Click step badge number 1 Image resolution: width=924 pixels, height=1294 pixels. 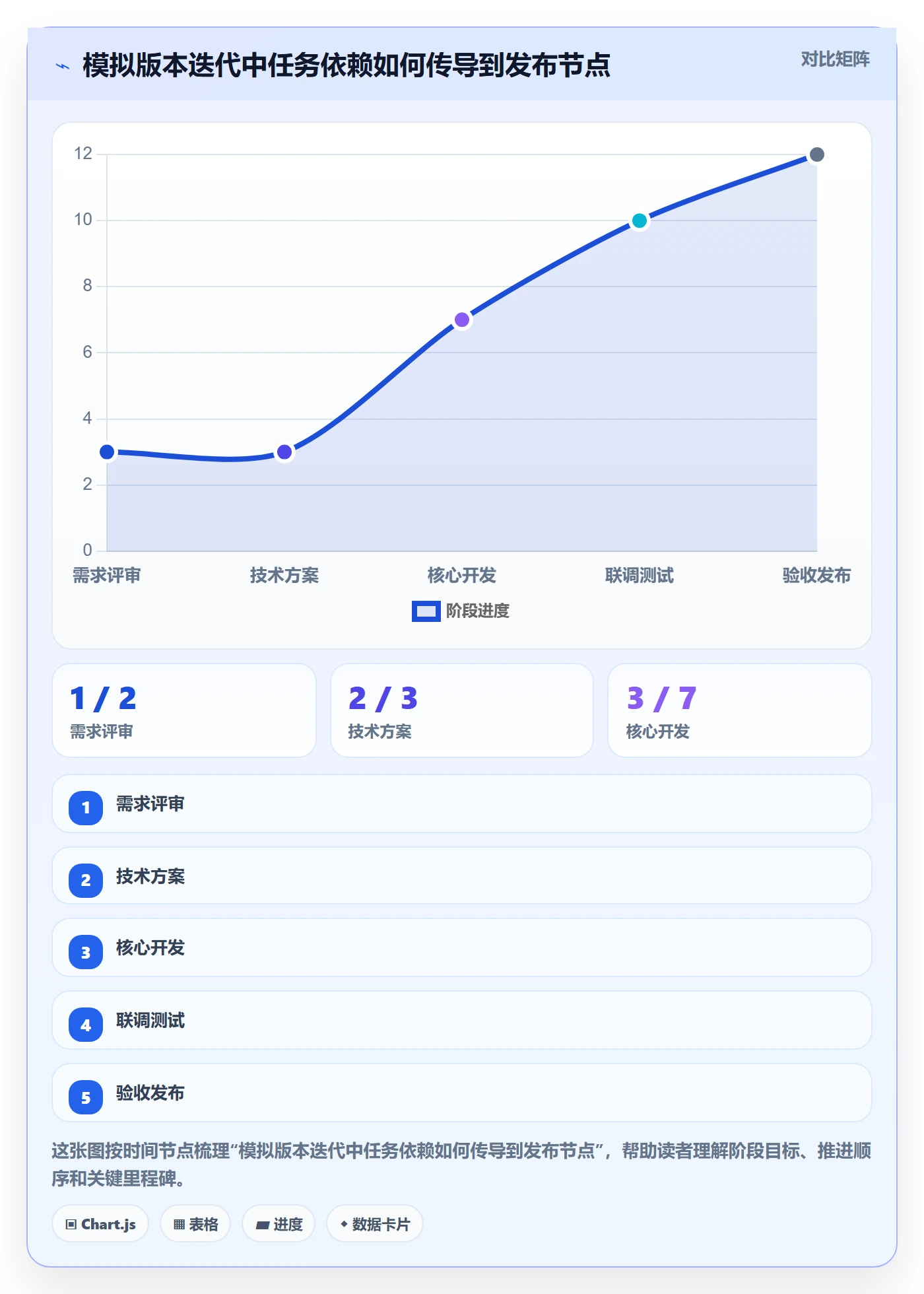pyautogui.click(x=86, y=807)
